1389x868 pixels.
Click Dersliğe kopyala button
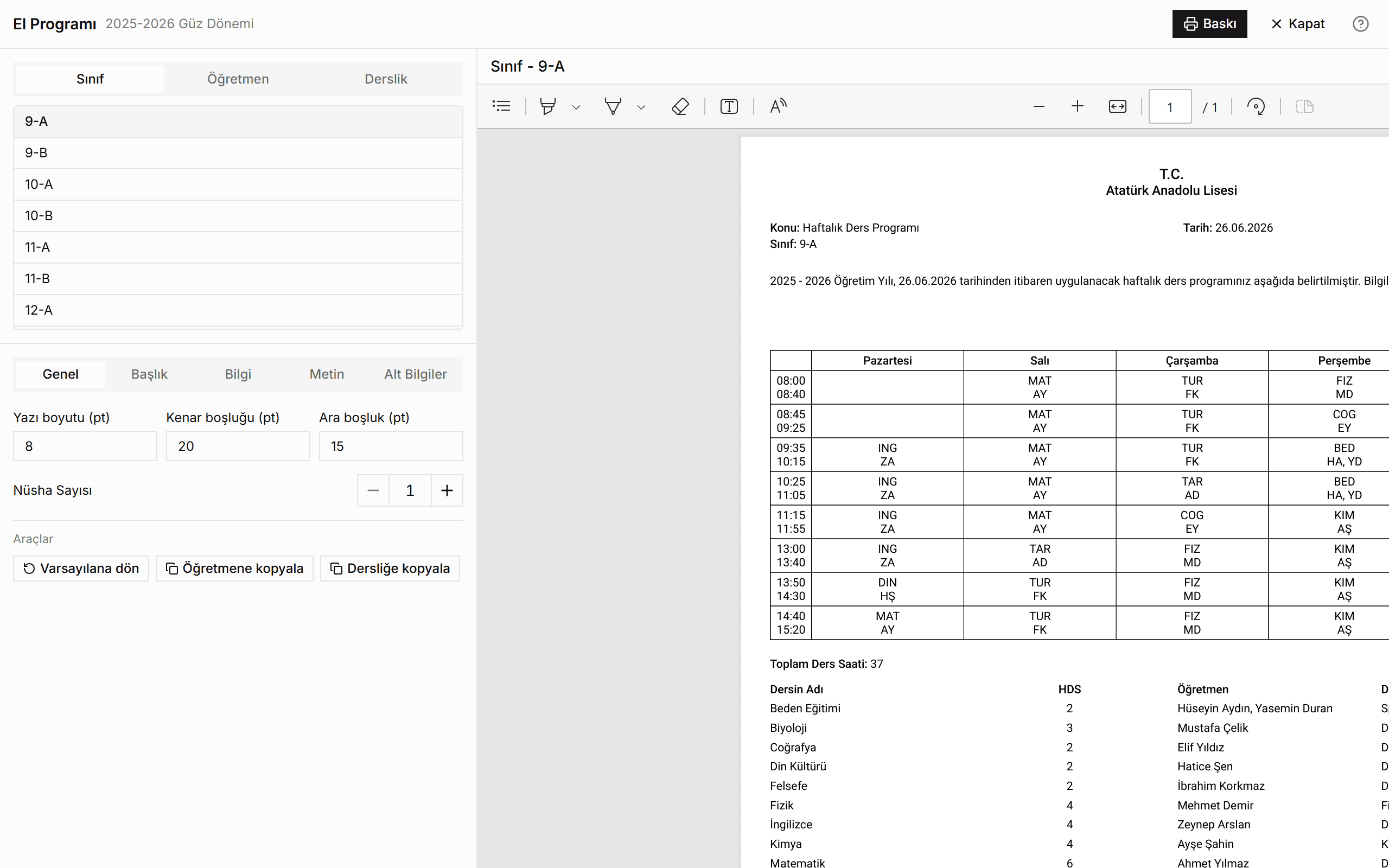[390, 569]
